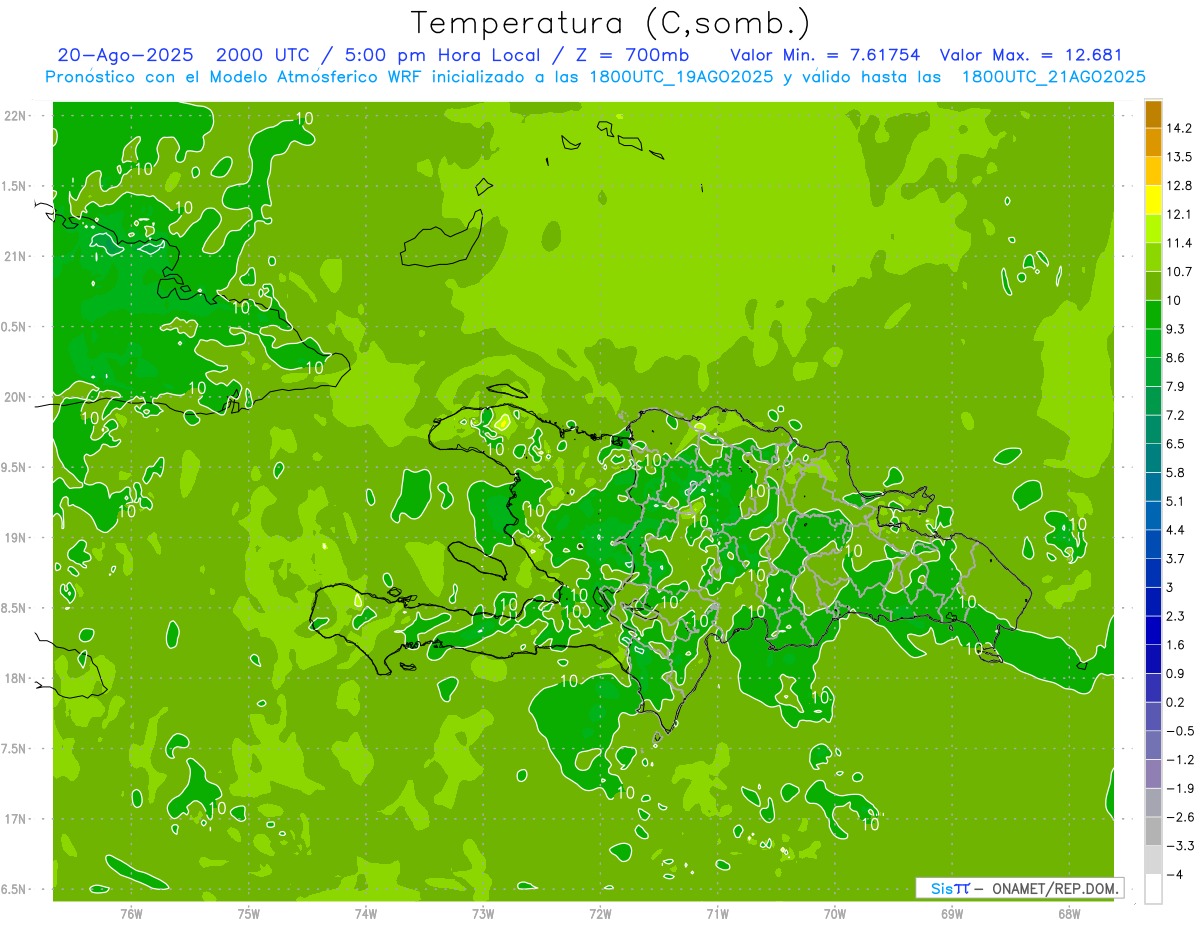Click the "14.2" colorbar value

pyautogui.click(x=1180, y=128)
